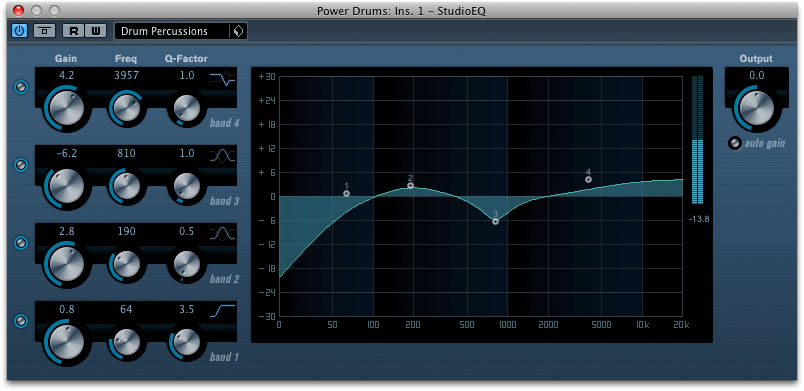Screen dimensions: 804x391
Task: Click band 3 frequency value 810
Action: pos(126,153)
